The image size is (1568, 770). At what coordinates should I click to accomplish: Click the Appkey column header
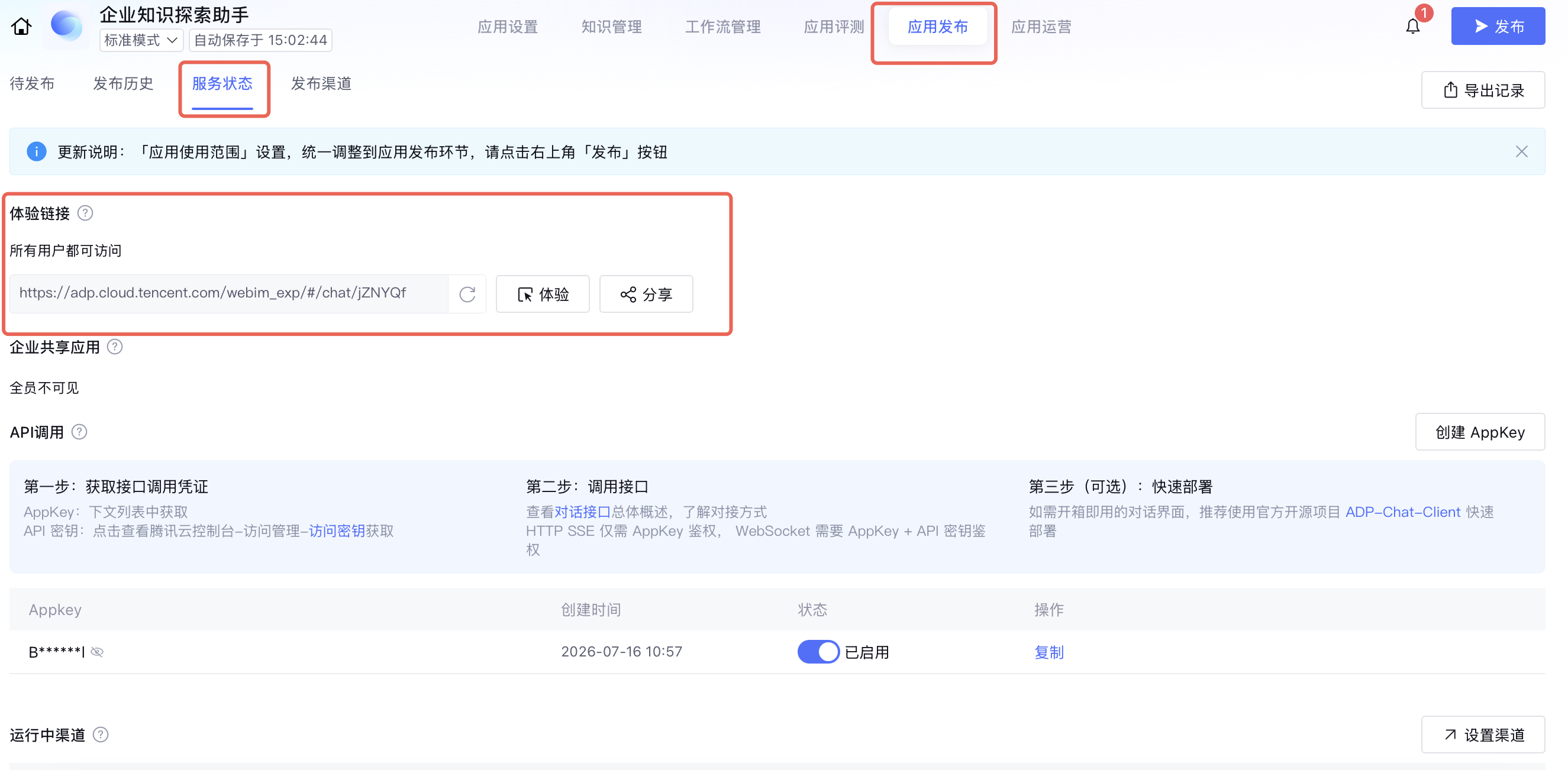55,609
